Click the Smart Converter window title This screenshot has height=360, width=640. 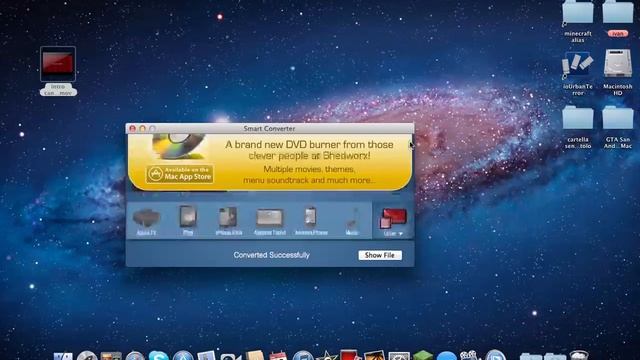click(x=269, y=129)
